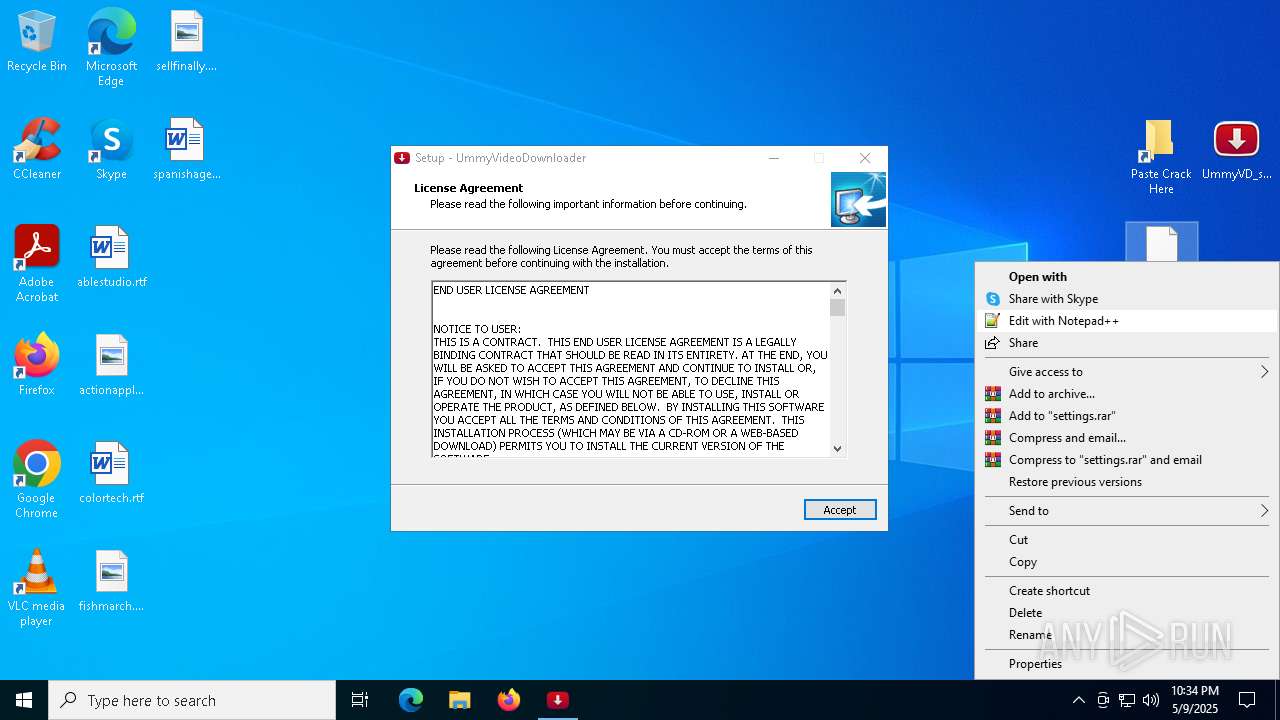The width and height of the screenshot is (1280, 720).
Task: Choose Cut in the context menu
Action: [x=1127, y=540]
